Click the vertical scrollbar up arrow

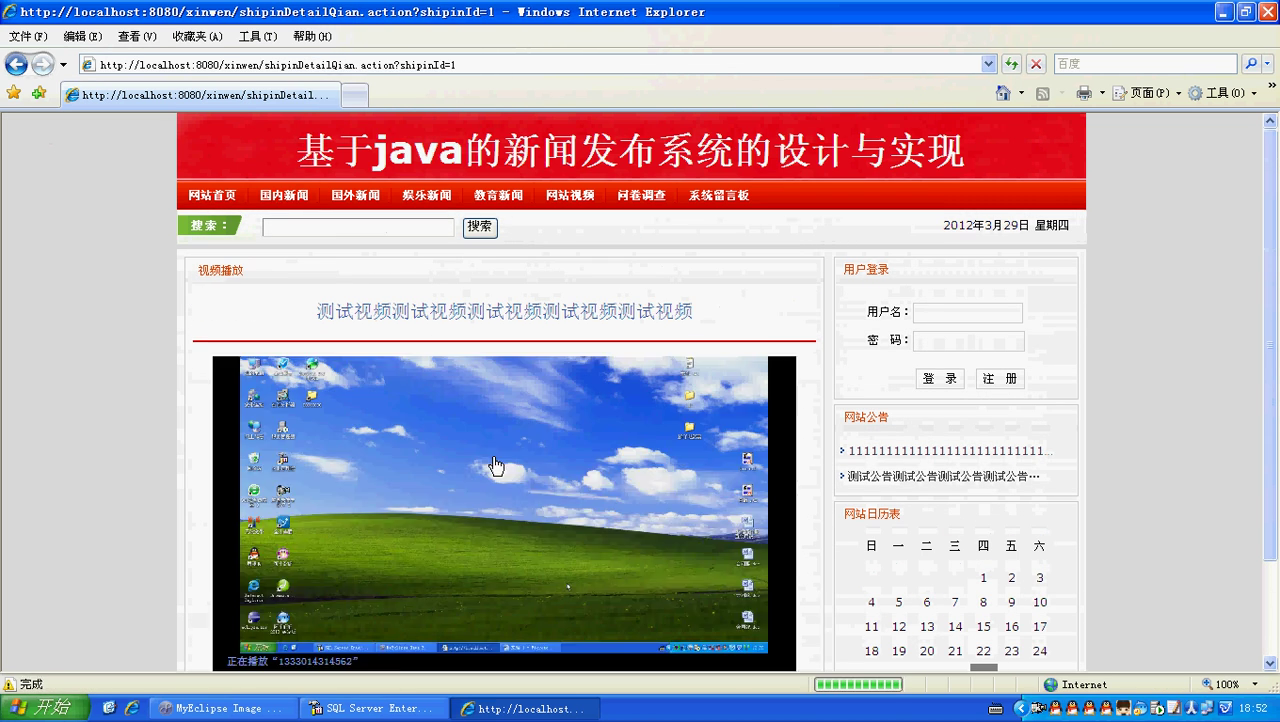[x=1271, y=119]
